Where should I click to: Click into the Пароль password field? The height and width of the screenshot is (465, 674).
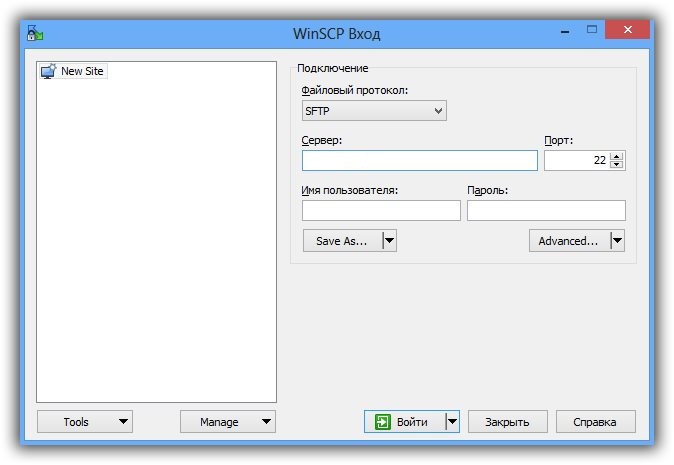[546, 210]
